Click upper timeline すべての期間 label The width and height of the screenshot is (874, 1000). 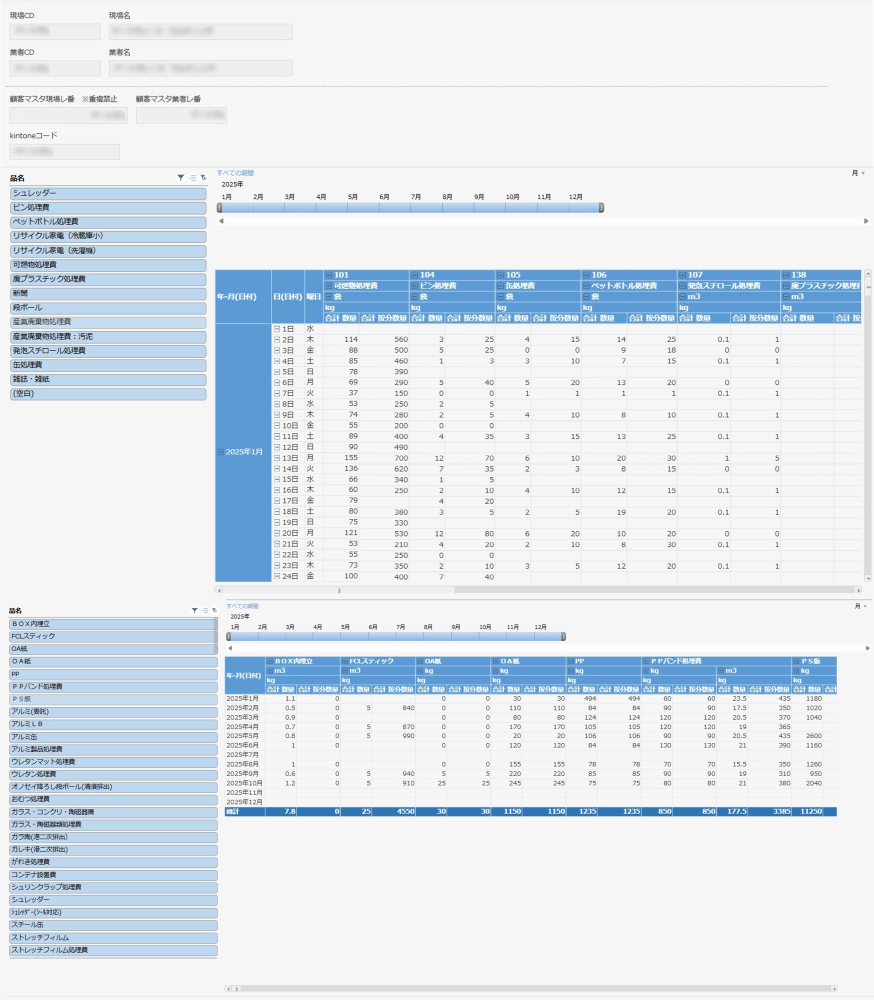tap(235, 173)
